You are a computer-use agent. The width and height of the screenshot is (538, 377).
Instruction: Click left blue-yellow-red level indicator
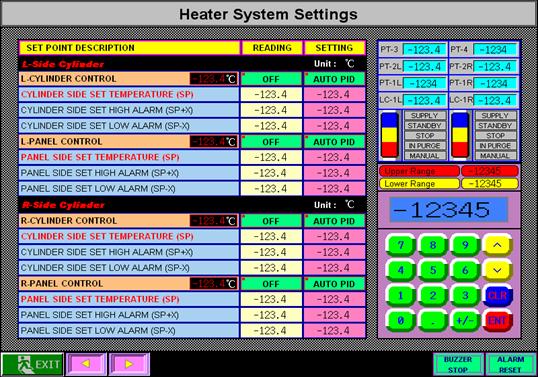[390, 135]
